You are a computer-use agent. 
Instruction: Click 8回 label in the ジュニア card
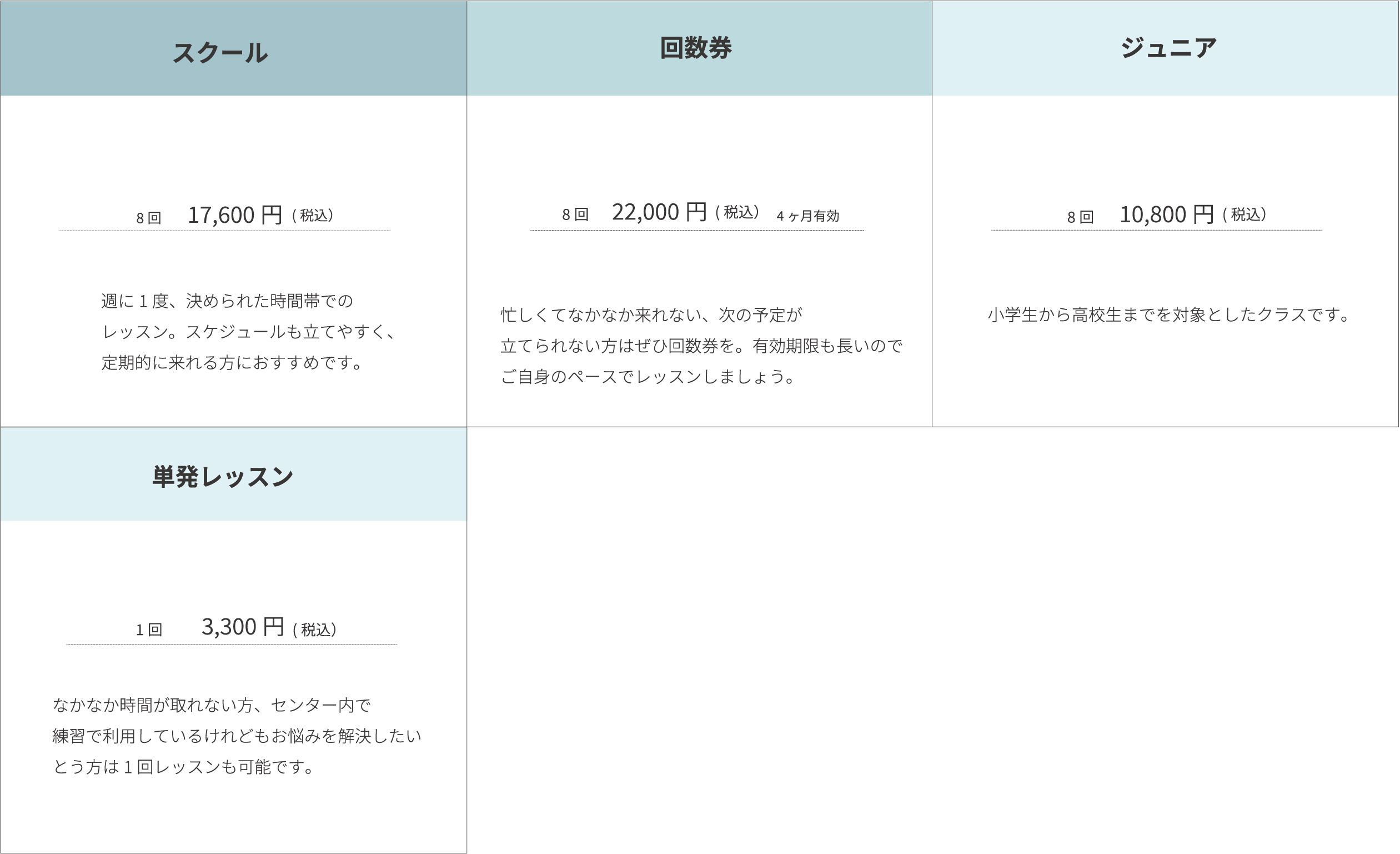tap(1080, 217)
